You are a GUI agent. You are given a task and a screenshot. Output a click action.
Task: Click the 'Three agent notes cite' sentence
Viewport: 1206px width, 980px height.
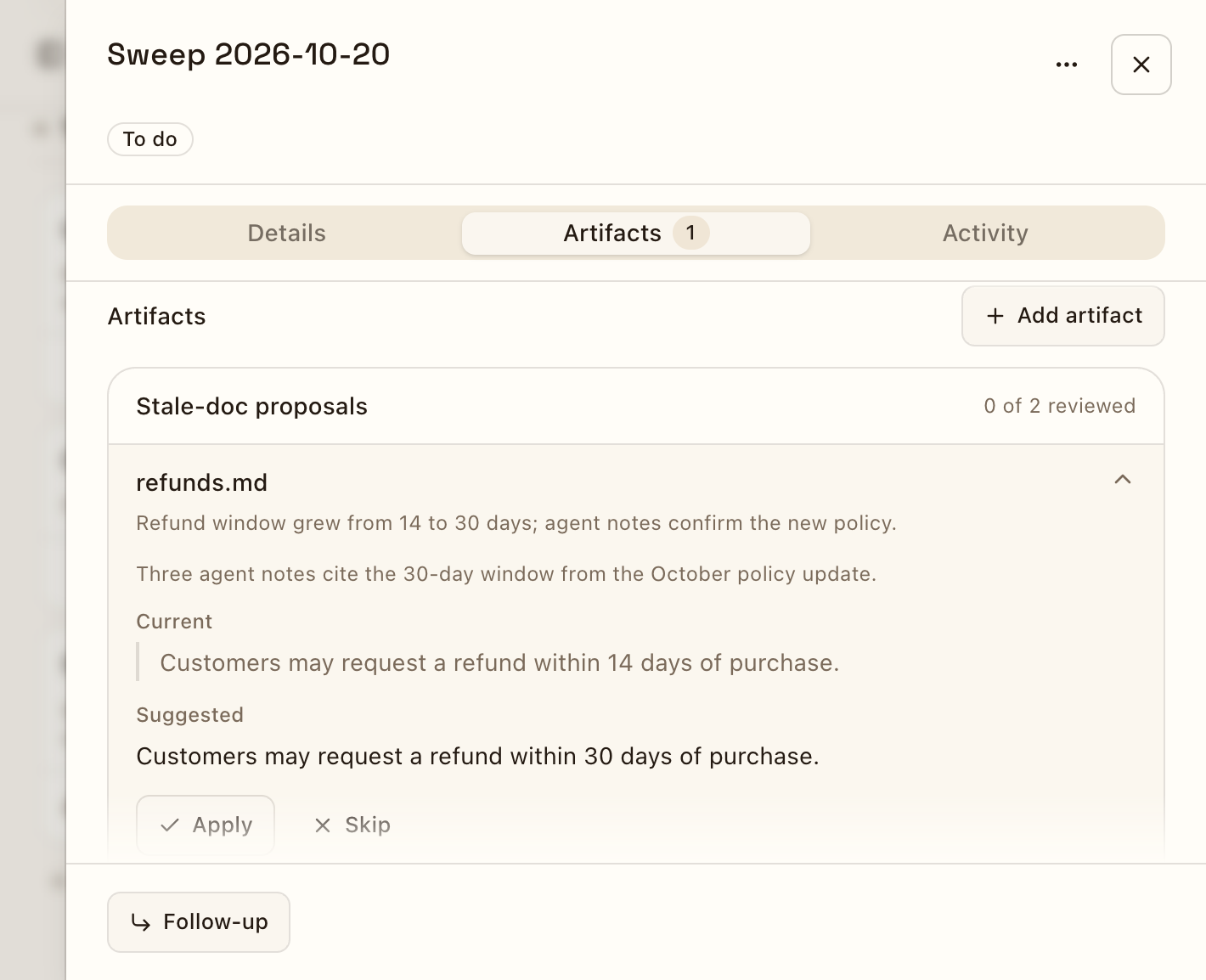[x=506, y=574]
